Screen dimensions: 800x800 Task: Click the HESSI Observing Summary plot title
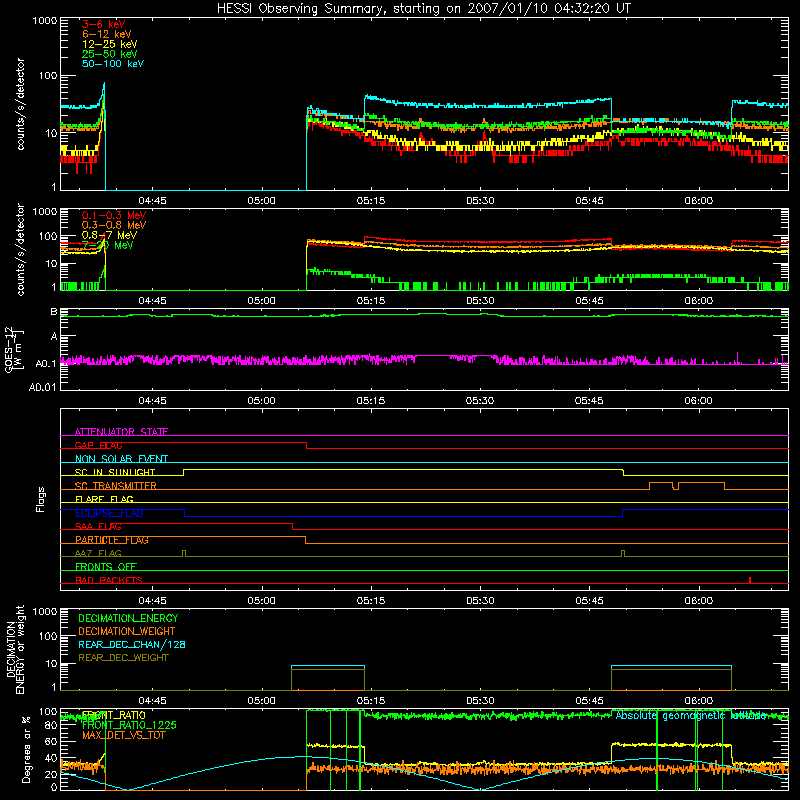click(x=424, y=9)
